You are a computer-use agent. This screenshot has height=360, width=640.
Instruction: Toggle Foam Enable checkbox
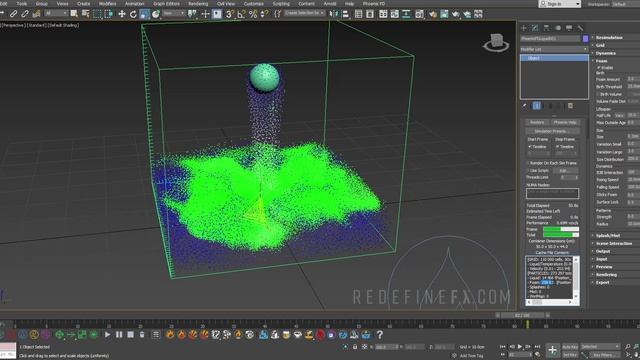coord(599,67)
